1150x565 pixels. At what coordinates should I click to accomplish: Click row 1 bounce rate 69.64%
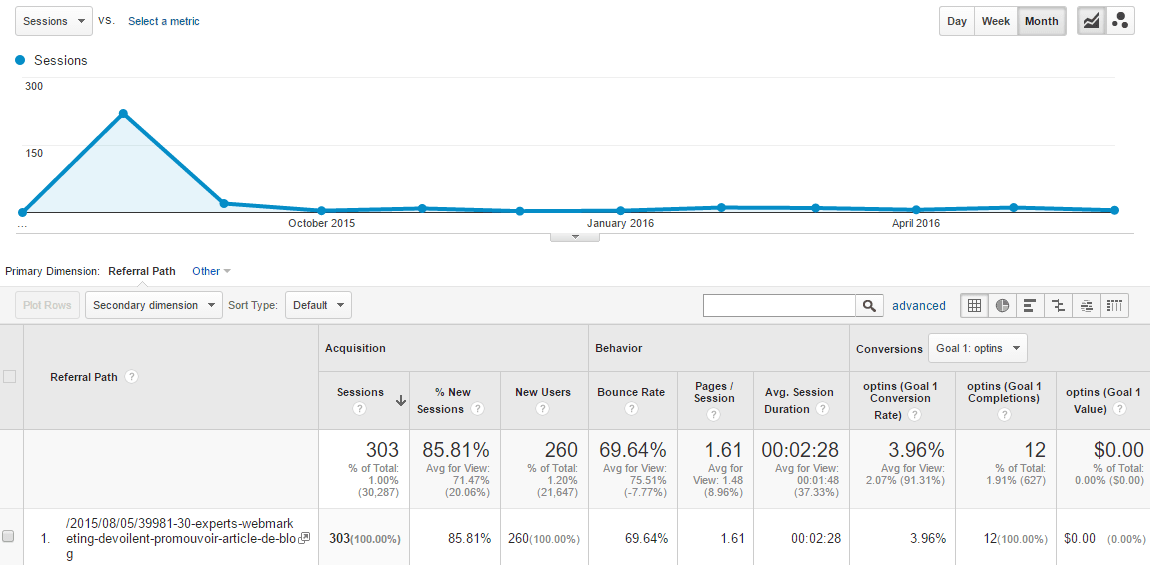[646, 539]
